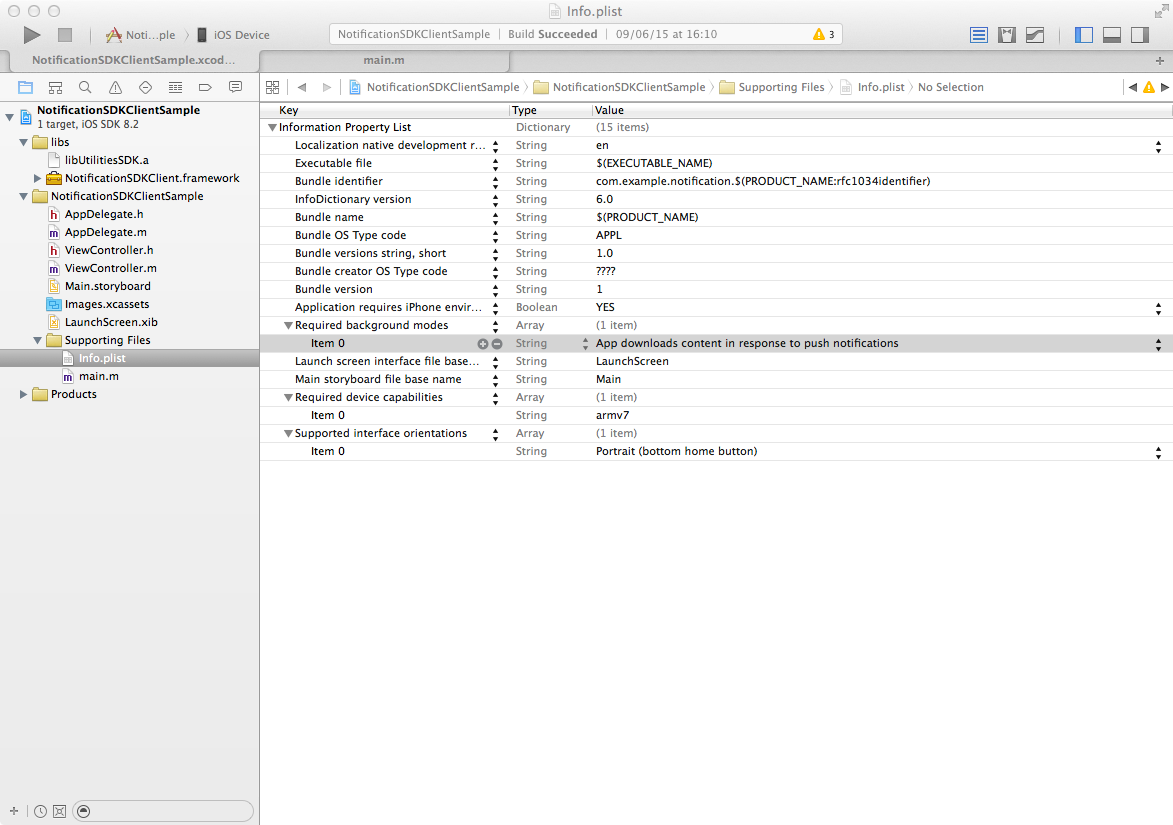Switch to the Version editor
This screenshot has height=825, width=1173.
[x=1035, y=35]
